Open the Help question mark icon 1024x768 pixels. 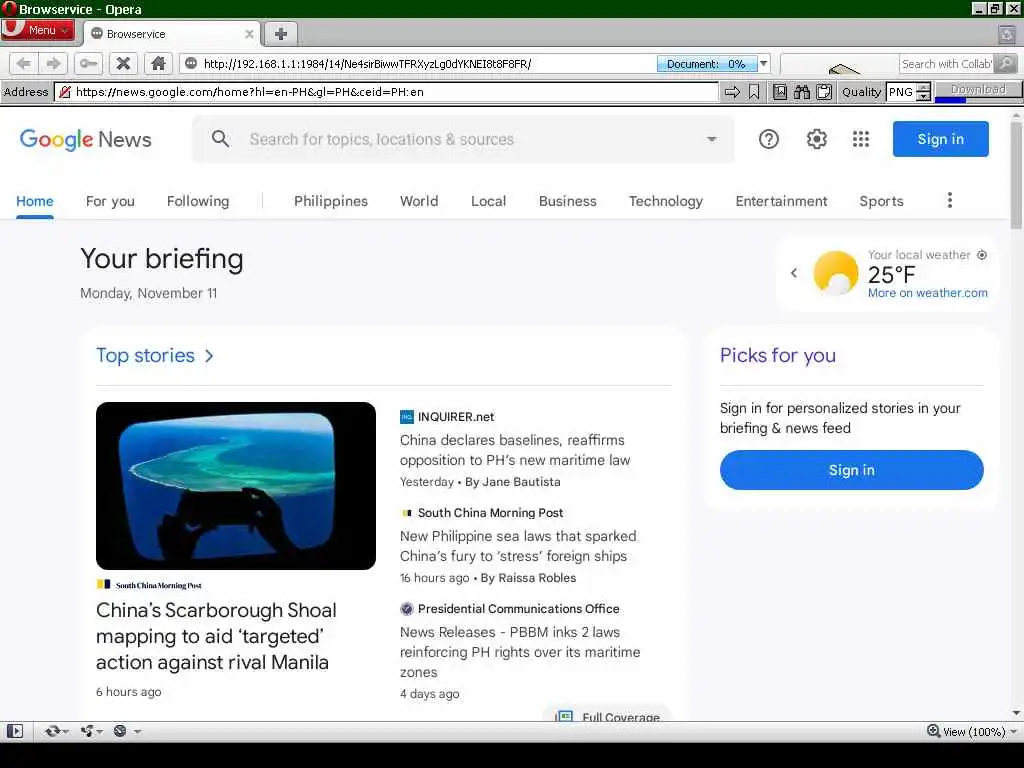pyautogui.click(x=769, y=139)
